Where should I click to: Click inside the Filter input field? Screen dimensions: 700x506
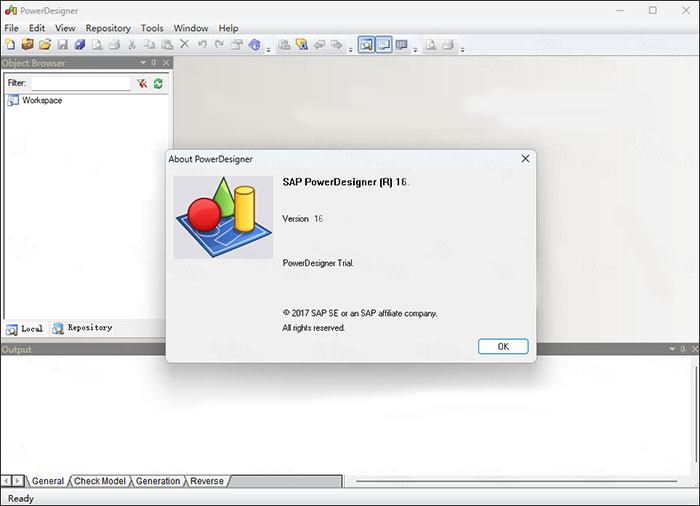[81, 83]
